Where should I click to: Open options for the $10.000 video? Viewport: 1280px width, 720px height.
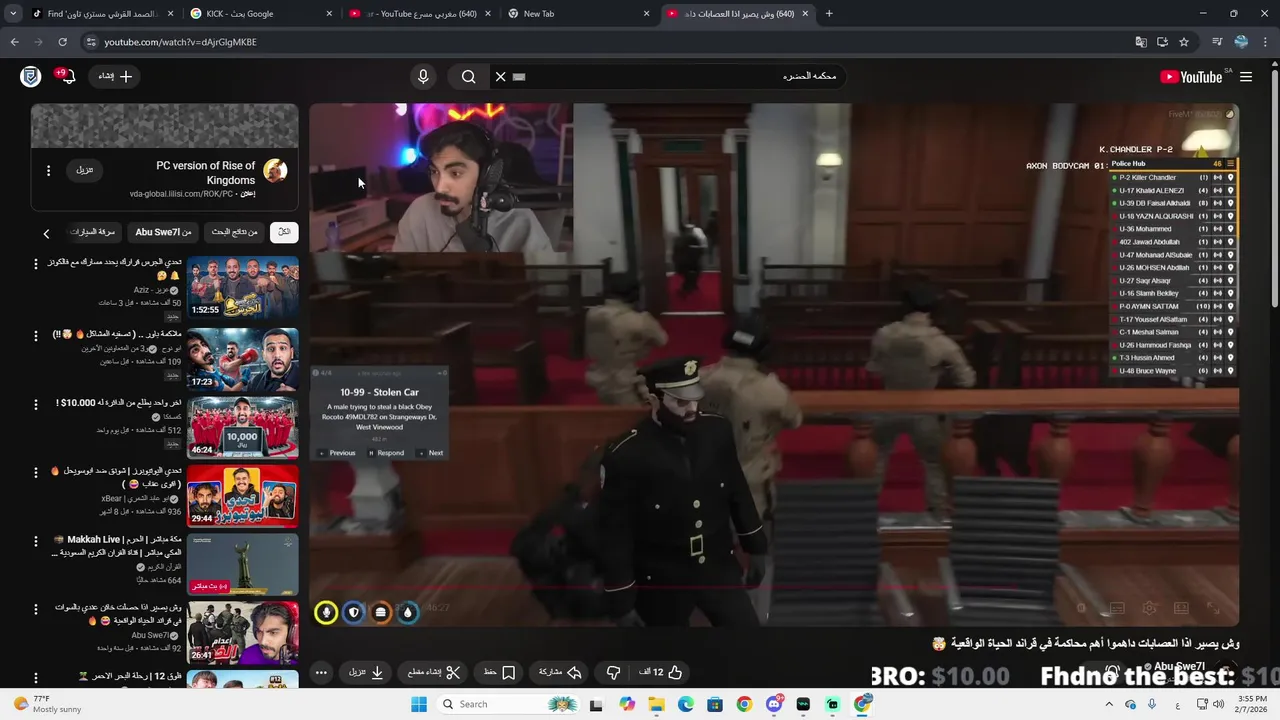[36, 403]
